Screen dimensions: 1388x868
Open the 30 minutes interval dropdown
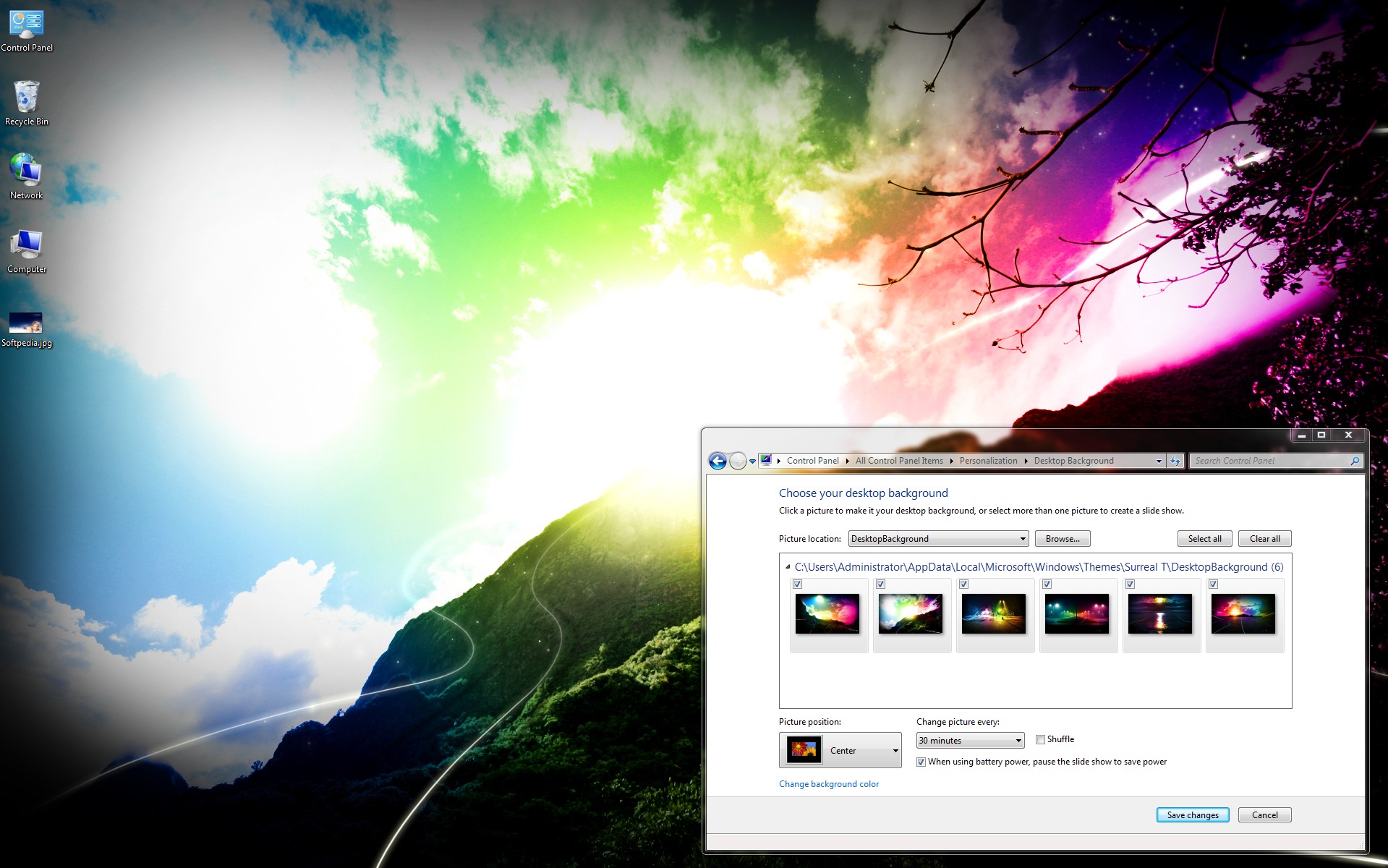(x=970, y=741)
